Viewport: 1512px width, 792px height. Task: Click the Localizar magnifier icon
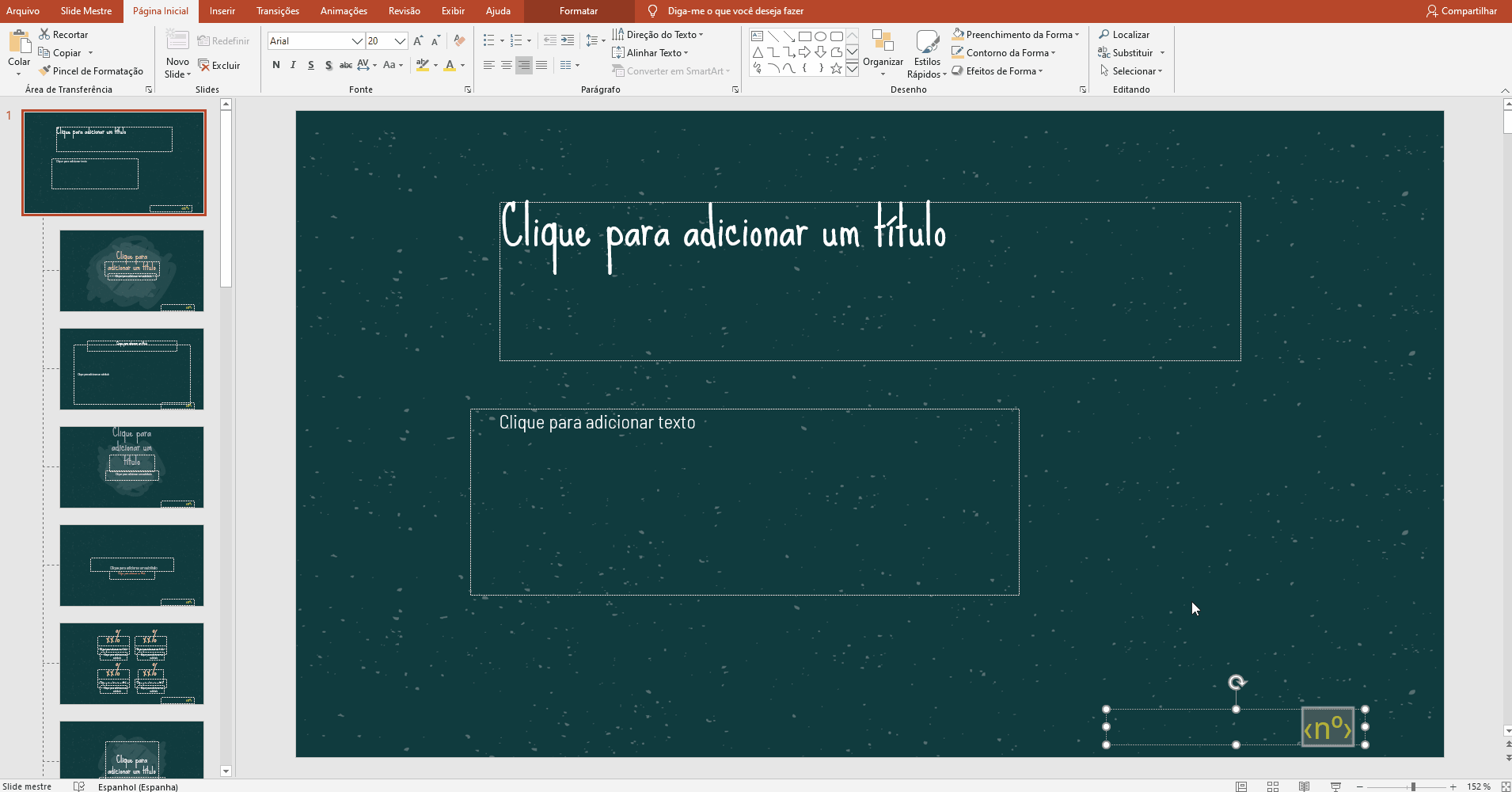point(1104,34)
